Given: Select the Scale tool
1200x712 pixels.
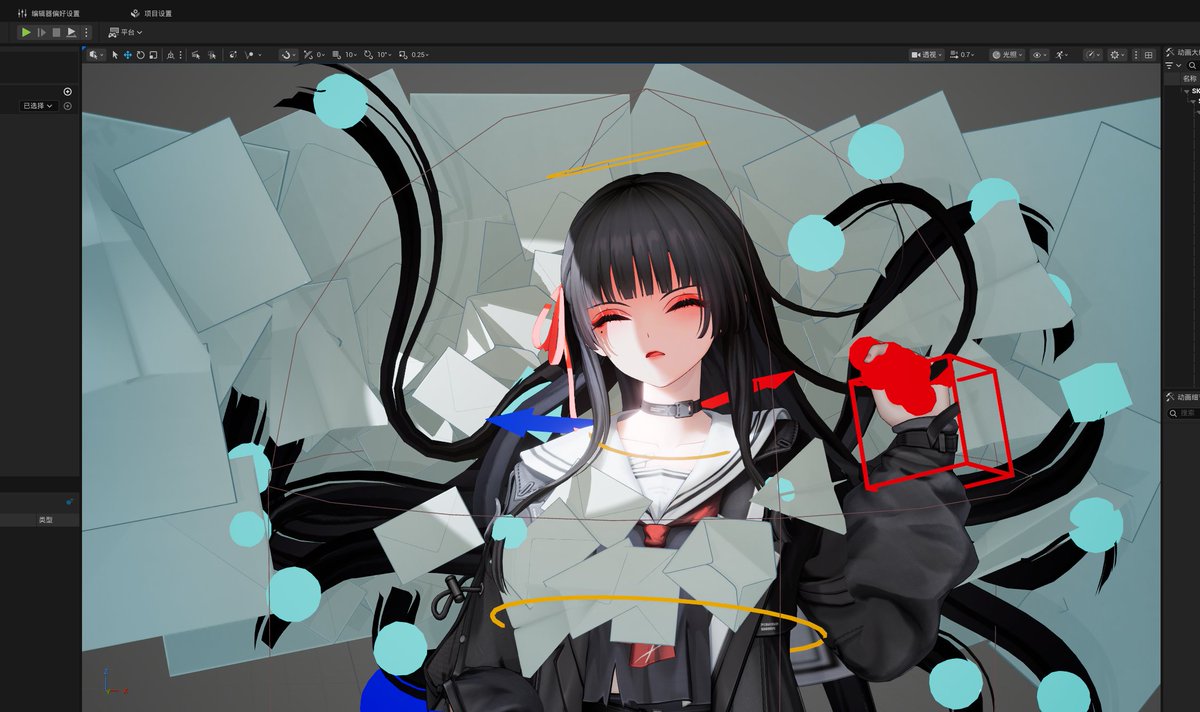Looking at the screenshot, I should 153,55.
